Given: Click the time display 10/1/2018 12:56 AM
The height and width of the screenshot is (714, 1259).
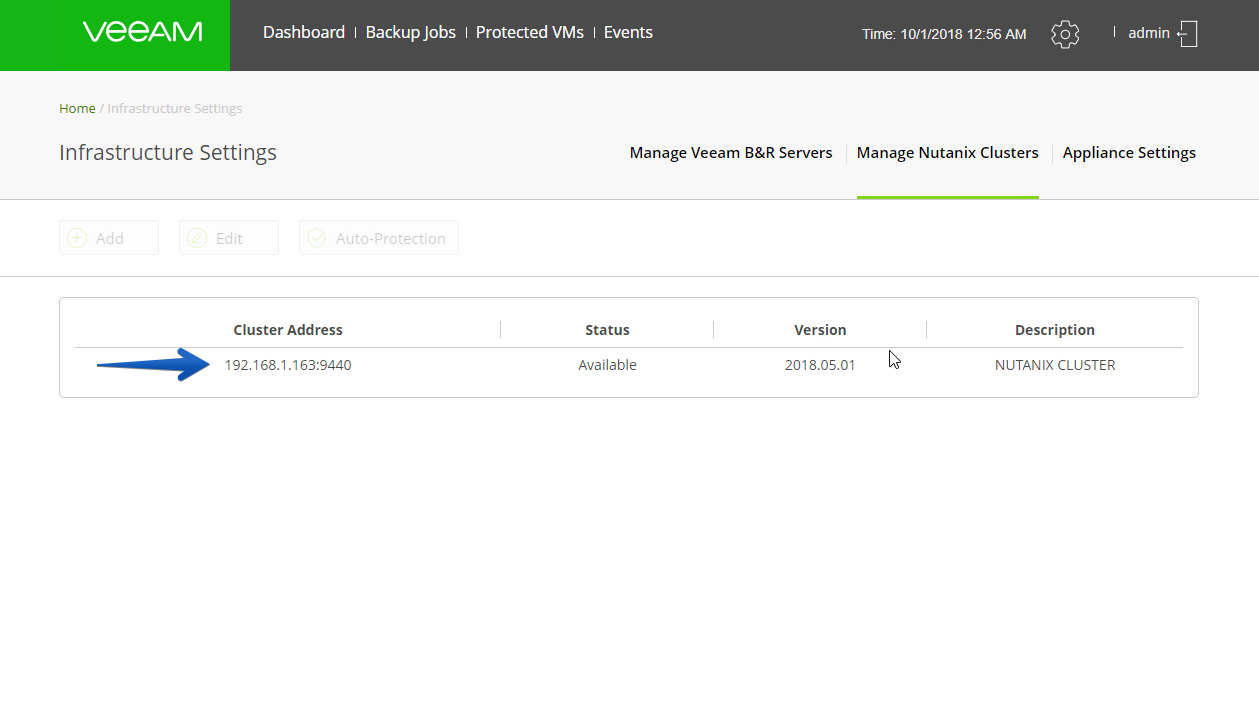Looking at the screenshot, I should click(x=944, y=34).
